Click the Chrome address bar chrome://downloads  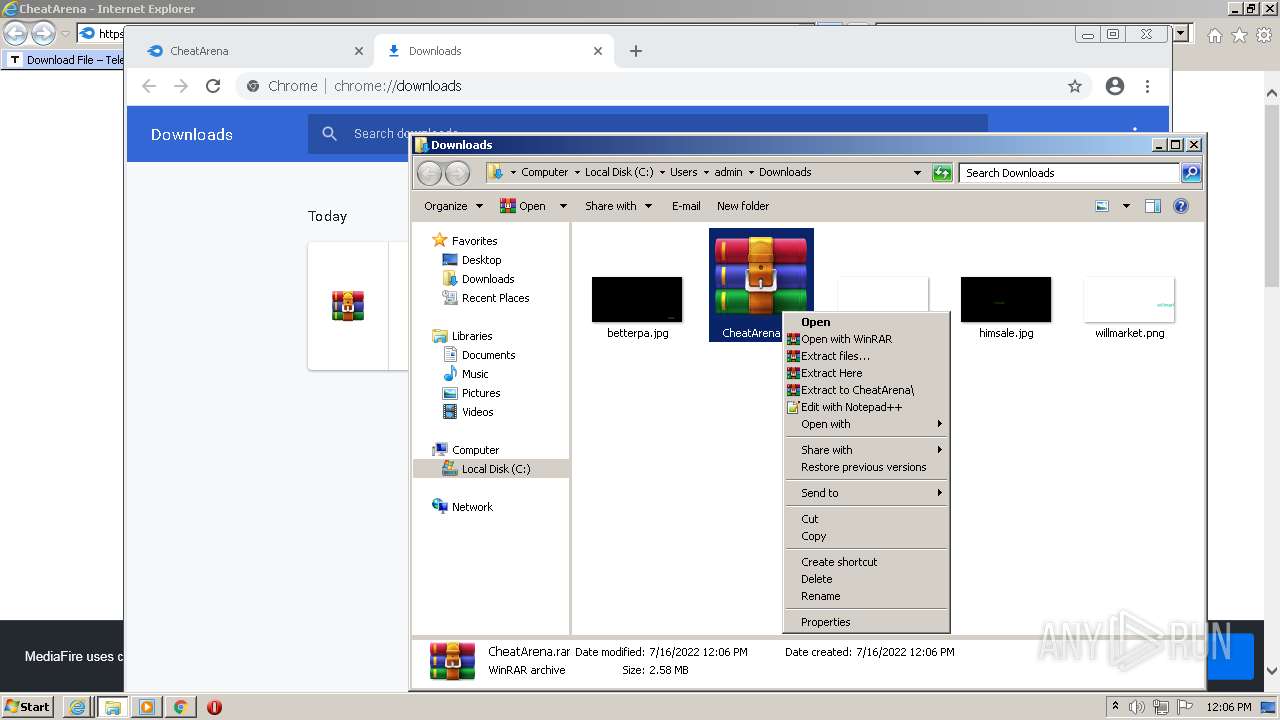coord(398,86)
